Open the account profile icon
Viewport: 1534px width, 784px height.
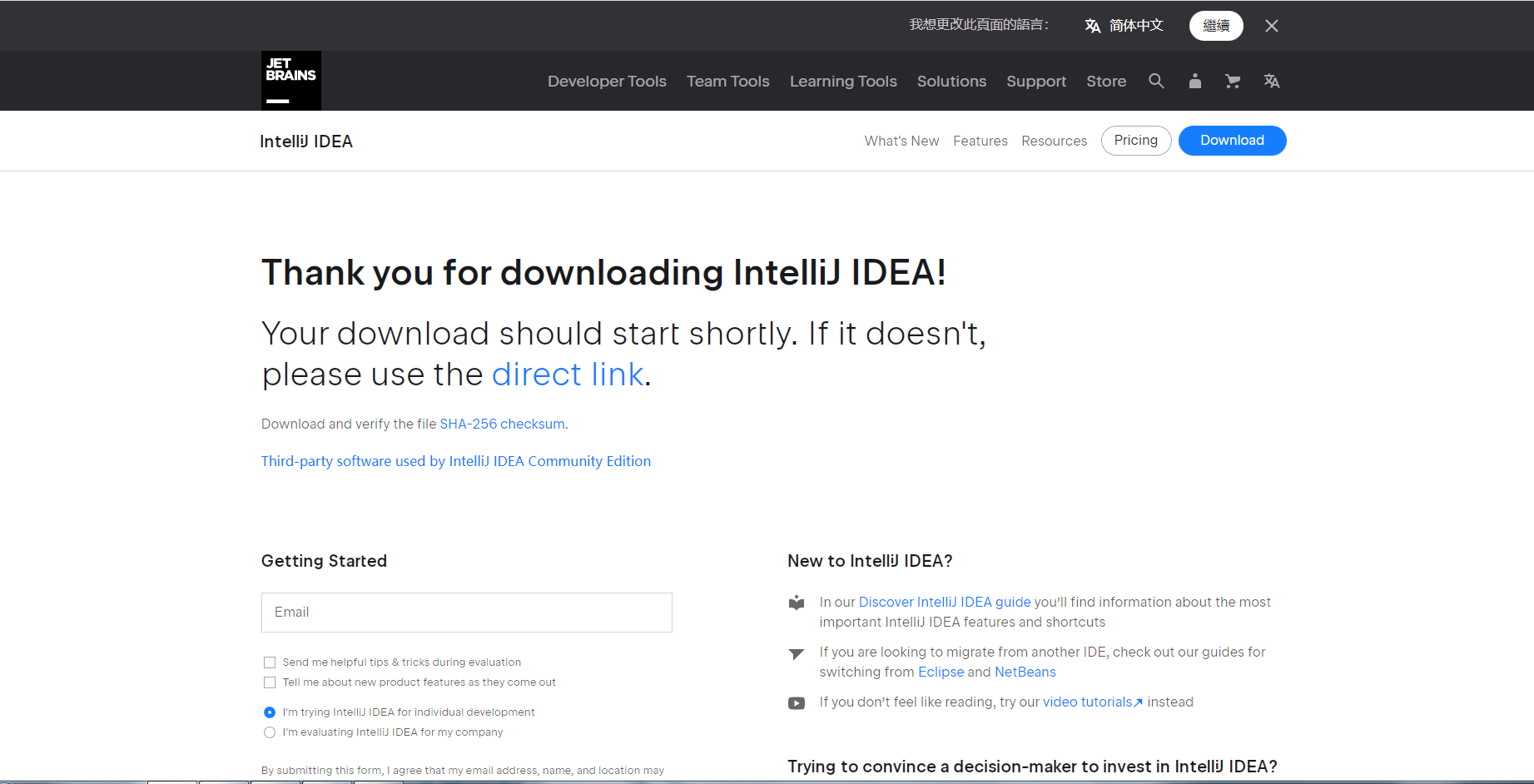[1194, 81]
